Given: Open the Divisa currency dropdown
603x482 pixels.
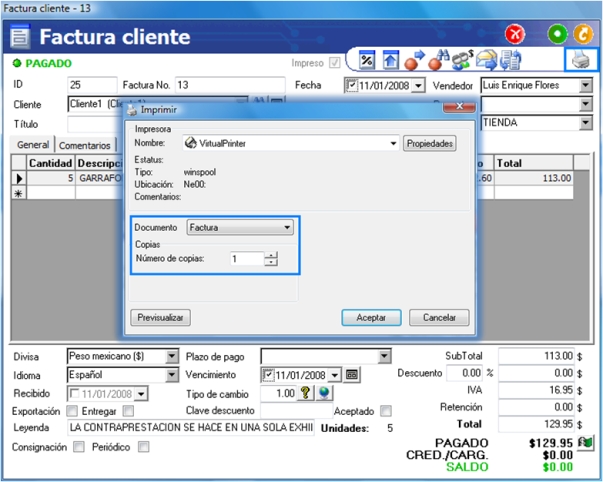Looking at the screenshot, I should [174, 356].
